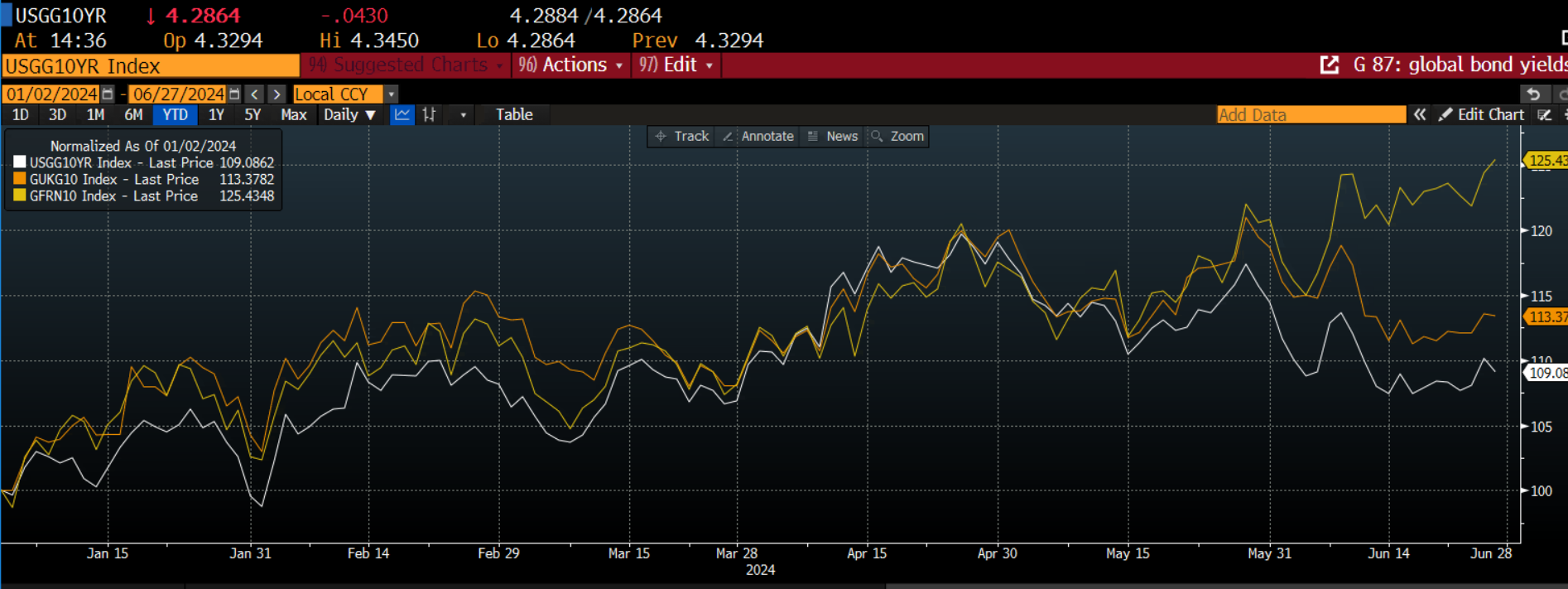This screenshot has width=1568, height=589.
Task: Click the orange GUKG10 Index legend swatch
Action: point(20,179)
